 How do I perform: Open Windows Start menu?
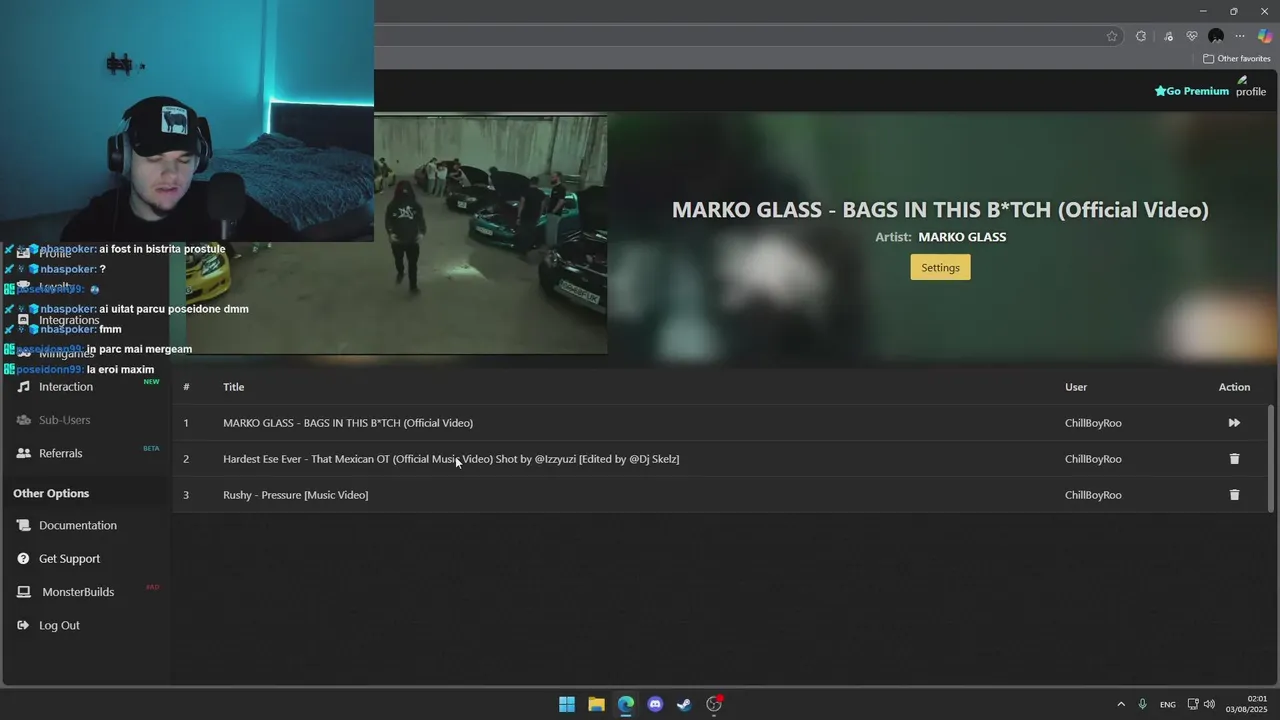pyautogui.click(x=567, y=704)
